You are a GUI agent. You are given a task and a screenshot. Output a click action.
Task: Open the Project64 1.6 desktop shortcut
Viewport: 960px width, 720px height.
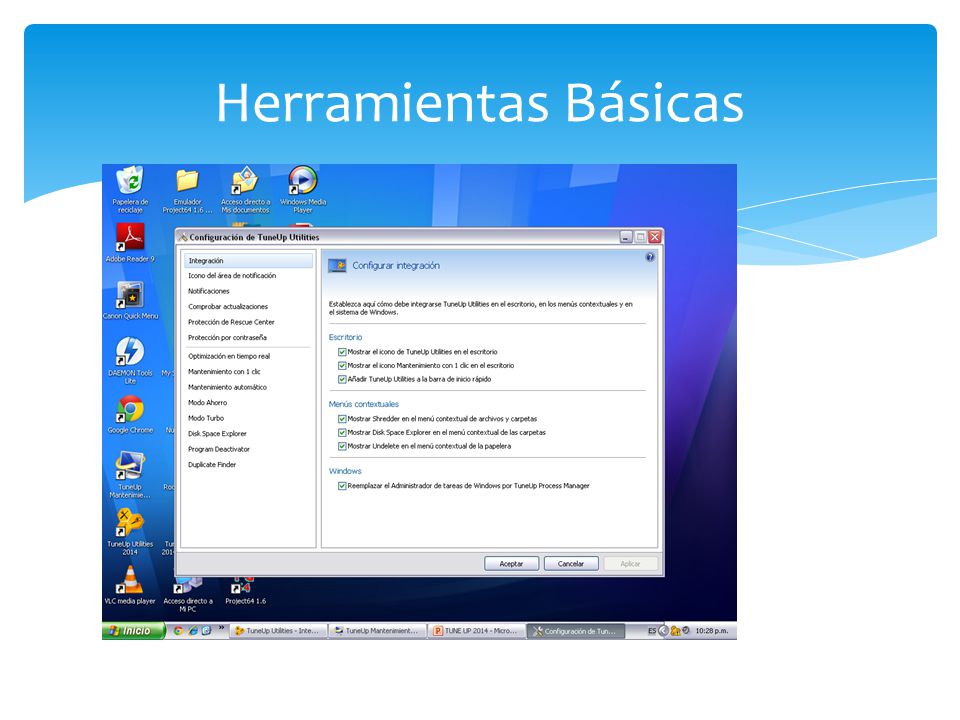coord(245,591)
